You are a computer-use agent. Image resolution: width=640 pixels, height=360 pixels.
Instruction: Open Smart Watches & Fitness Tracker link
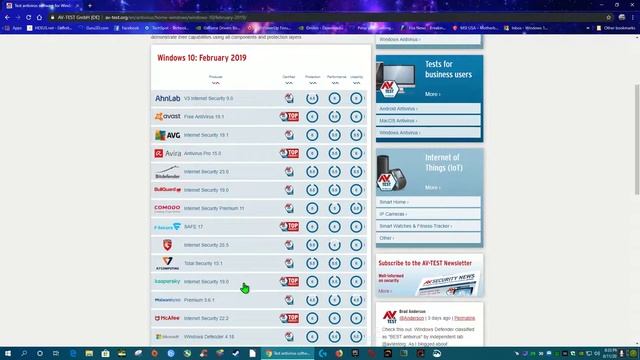tap(428, 226)
